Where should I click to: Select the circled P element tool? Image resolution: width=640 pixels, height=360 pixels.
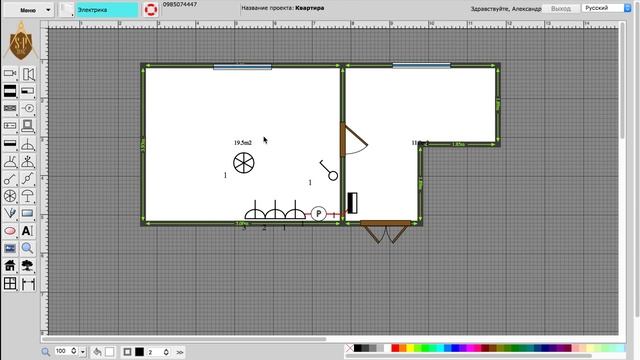[28, 108]
